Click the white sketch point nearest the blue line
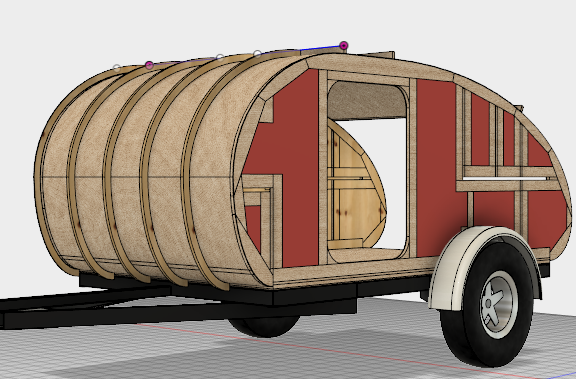The image size is (576, 379). [258, 54]
